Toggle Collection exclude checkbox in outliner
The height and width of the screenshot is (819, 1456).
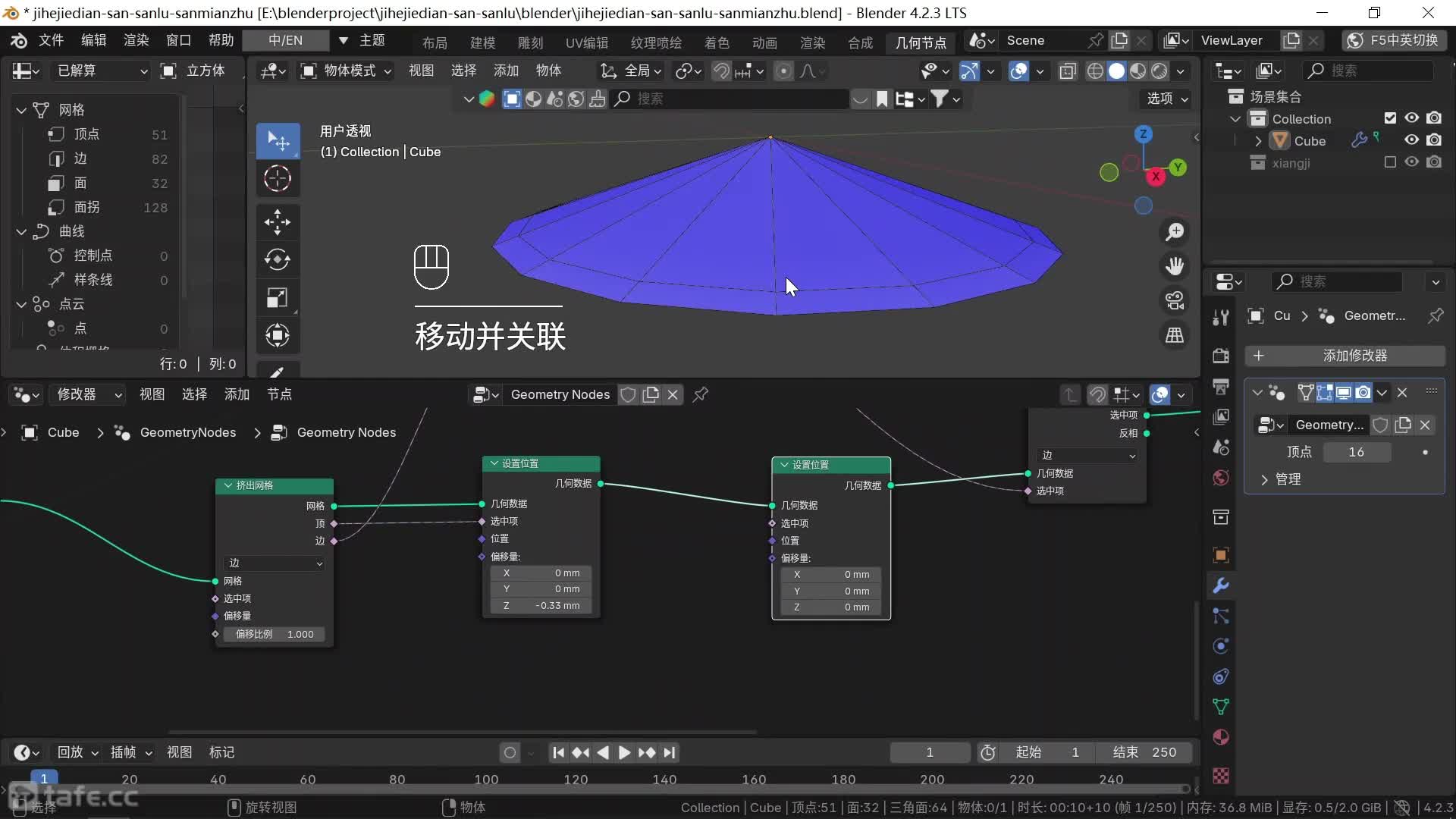(1390, 118)
